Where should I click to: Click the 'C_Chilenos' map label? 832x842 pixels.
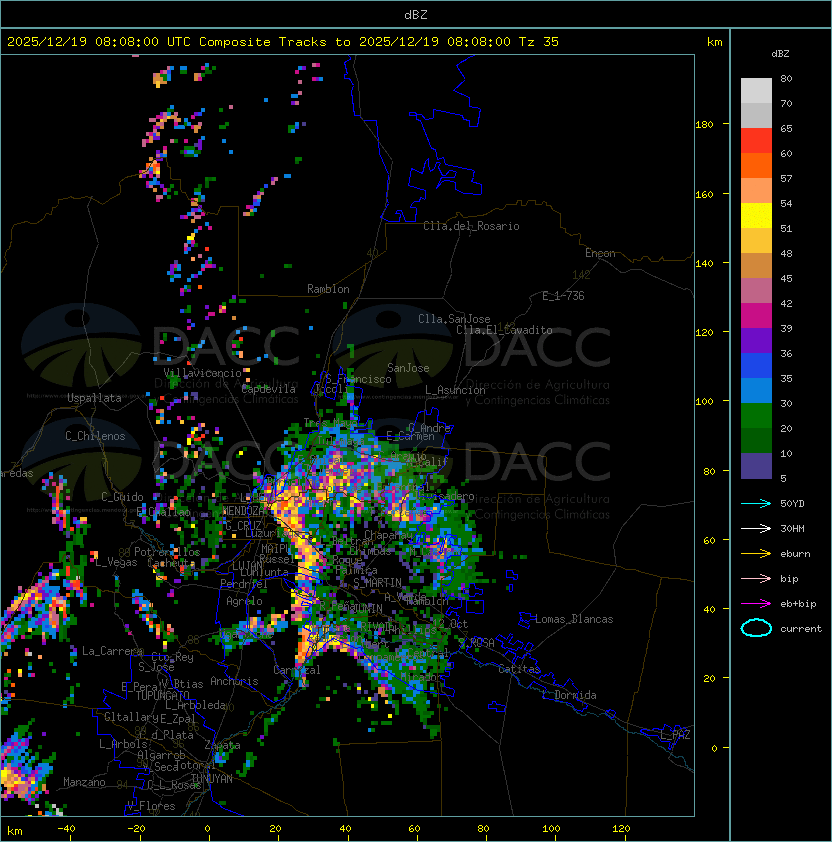(x=95, y=436)
